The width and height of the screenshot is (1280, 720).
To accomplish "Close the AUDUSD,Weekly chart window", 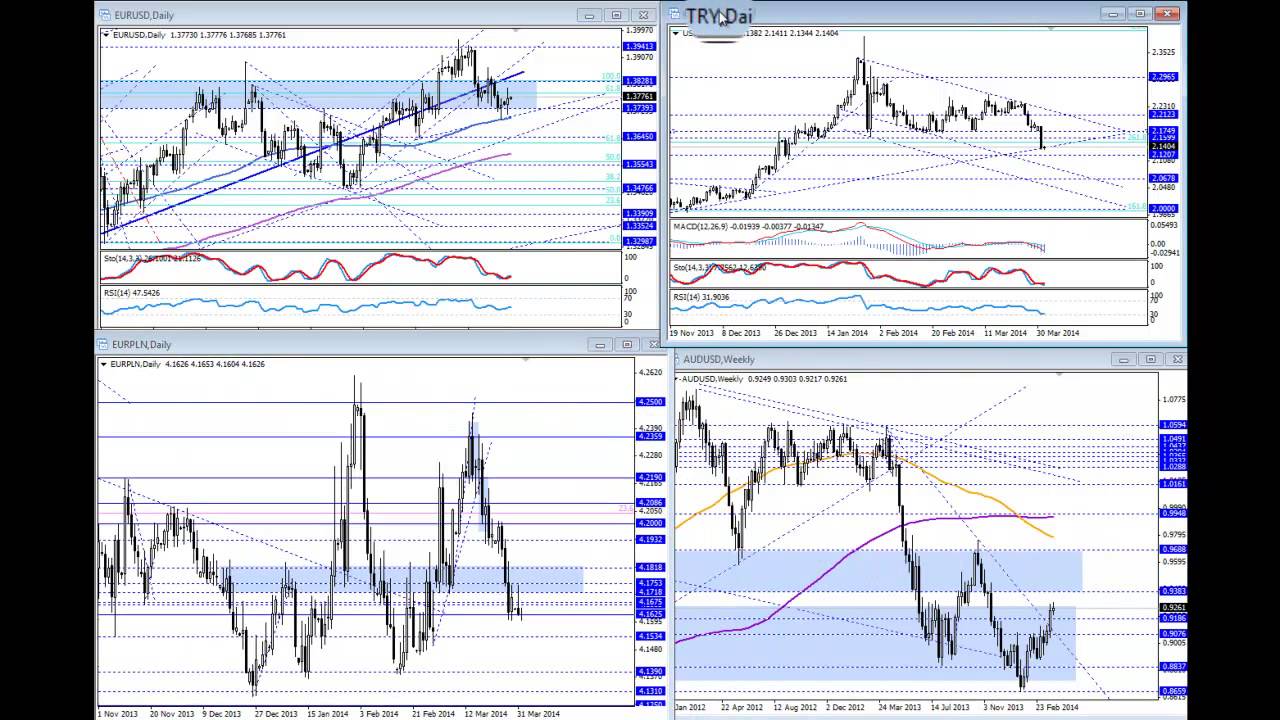I will click(1177, 359).
